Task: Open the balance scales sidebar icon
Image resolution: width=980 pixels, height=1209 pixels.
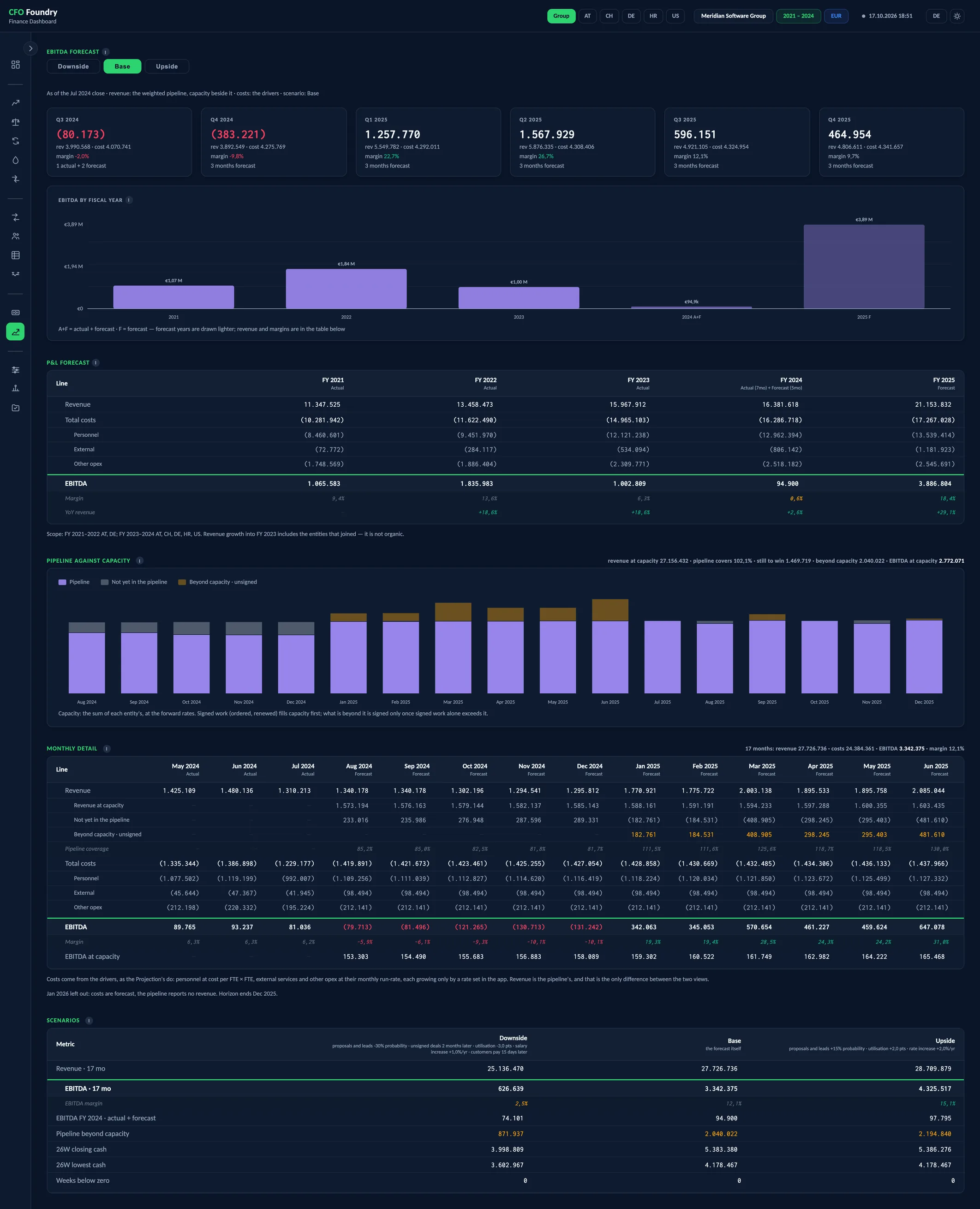Action: click(x=15, y=122)
